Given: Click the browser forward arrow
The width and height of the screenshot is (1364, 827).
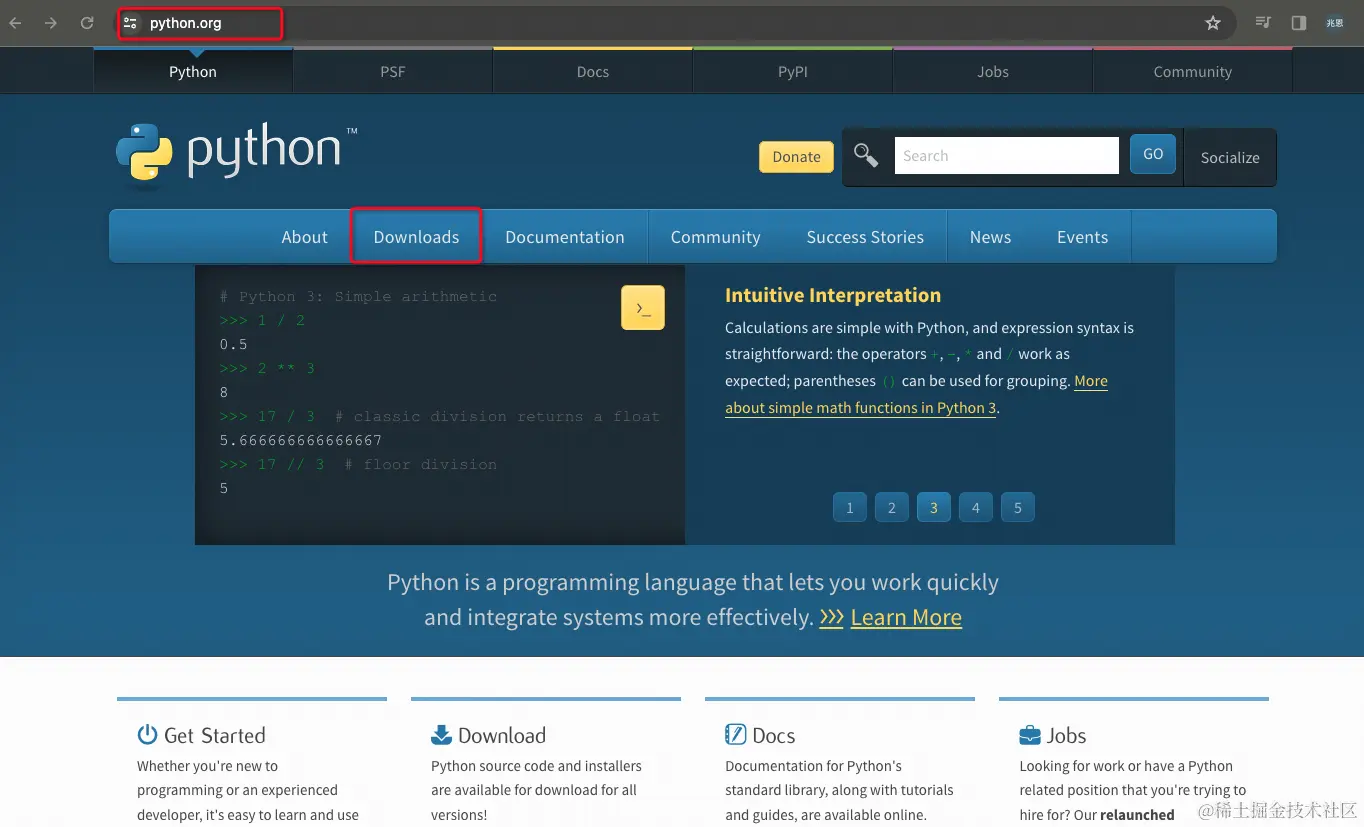Looking at the screenshot, I should [x=51, y=23].
